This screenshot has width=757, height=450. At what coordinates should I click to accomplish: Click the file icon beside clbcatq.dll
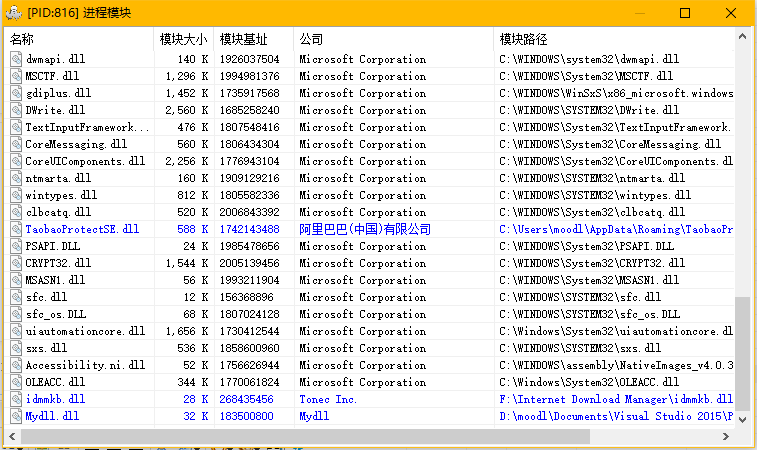16,212
